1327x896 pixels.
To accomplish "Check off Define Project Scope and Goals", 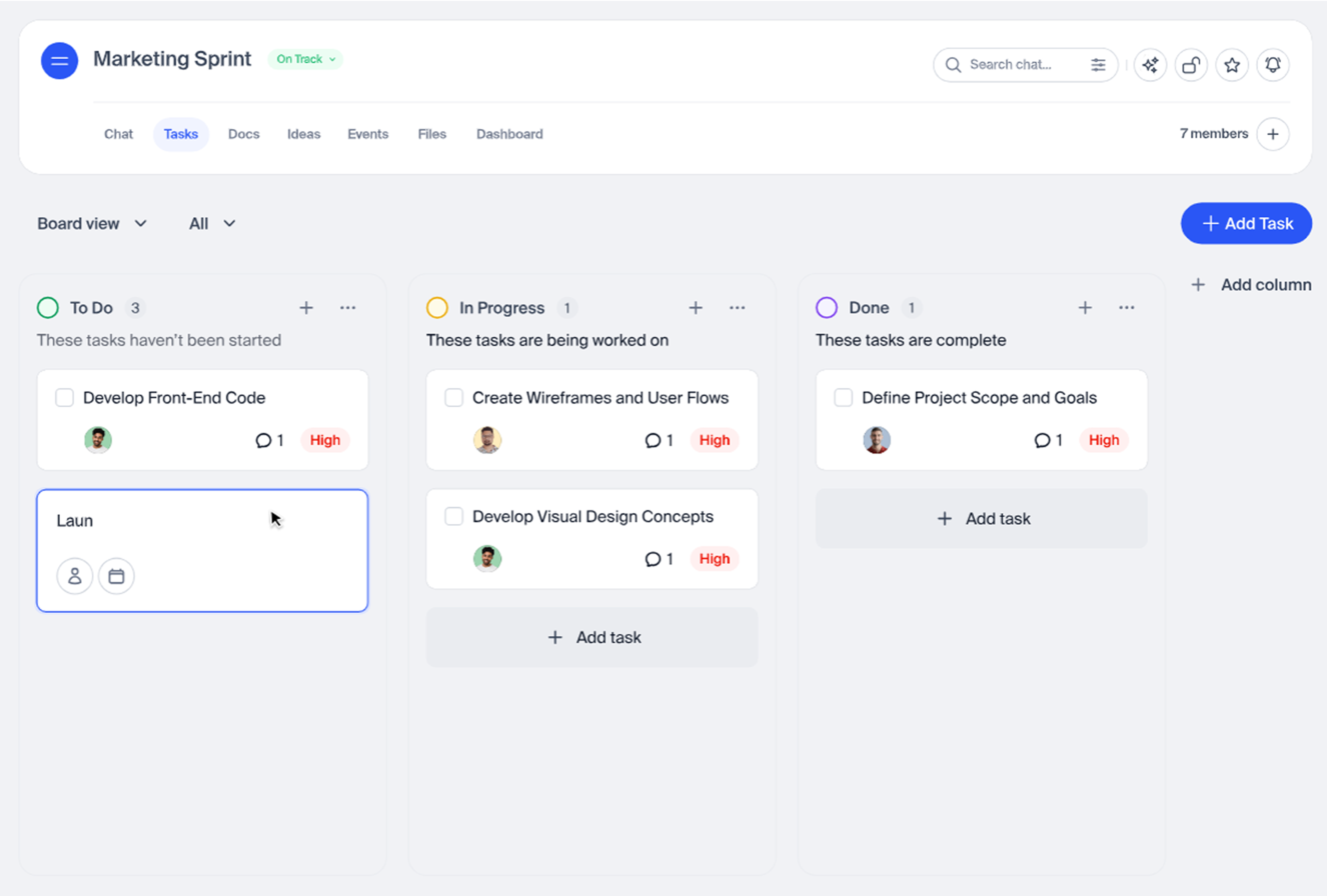I will tap(843, 398).
